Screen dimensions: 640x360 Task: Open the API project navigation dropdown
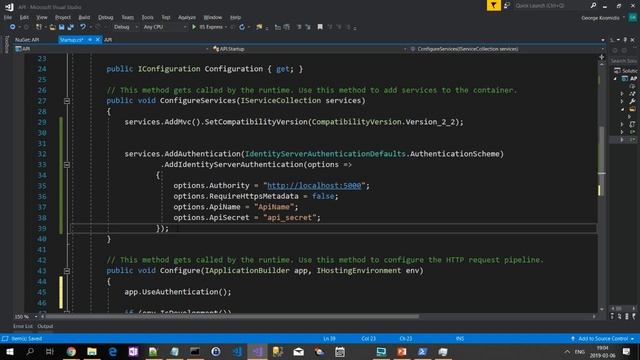click(111, 49)
